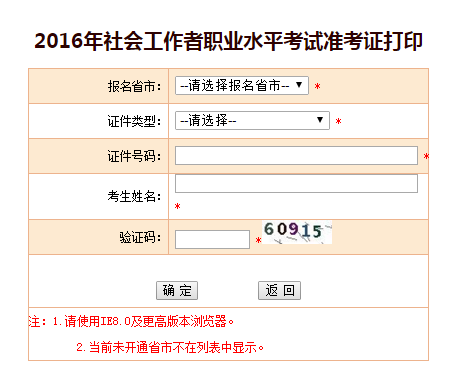467x376 pixels.
Task: Expand the 证件类型 请选择 dropdown
Action: pos(252,120)
